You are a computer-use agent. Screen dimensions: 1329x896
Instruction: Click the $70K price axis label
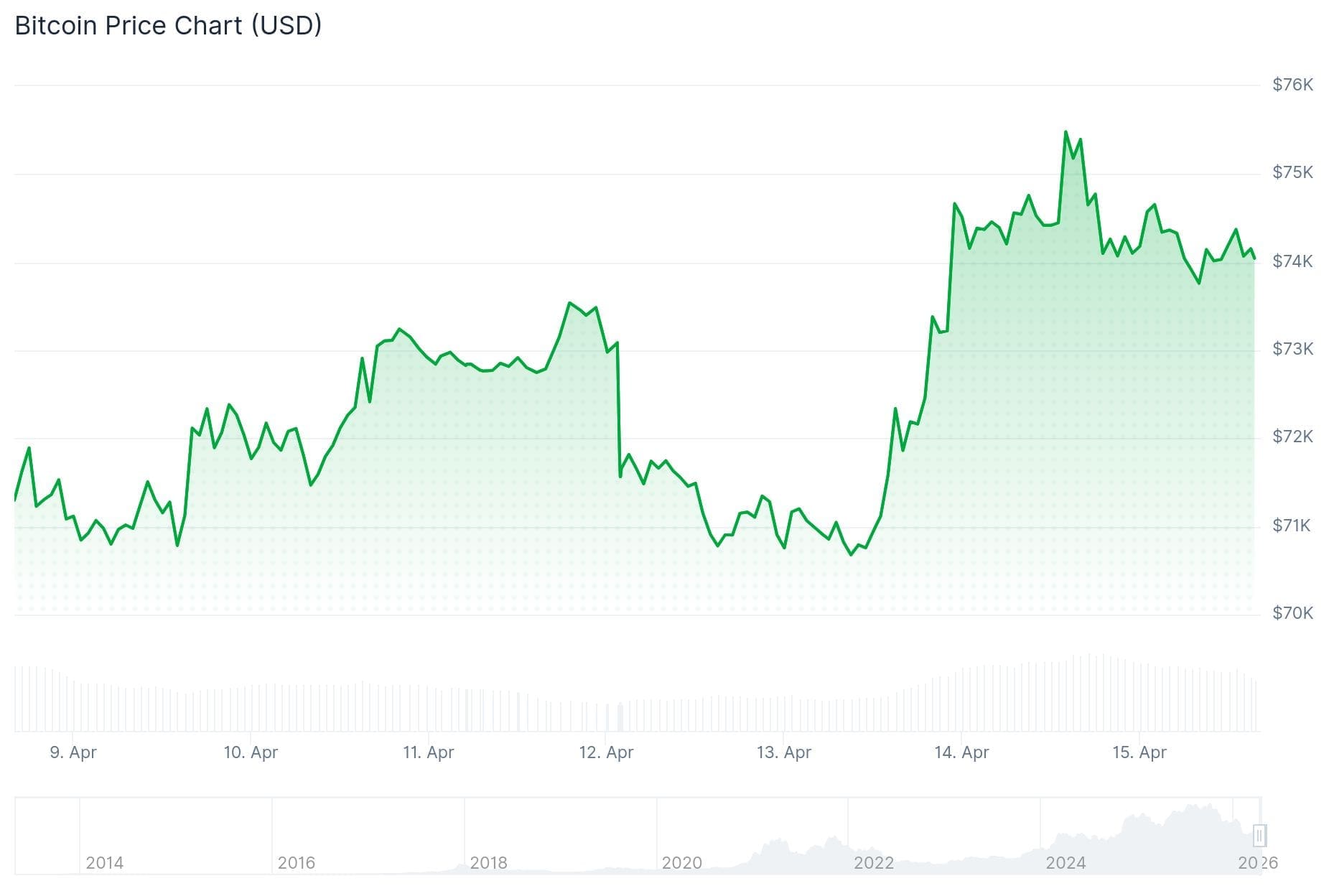click(x=1292, y=613)
